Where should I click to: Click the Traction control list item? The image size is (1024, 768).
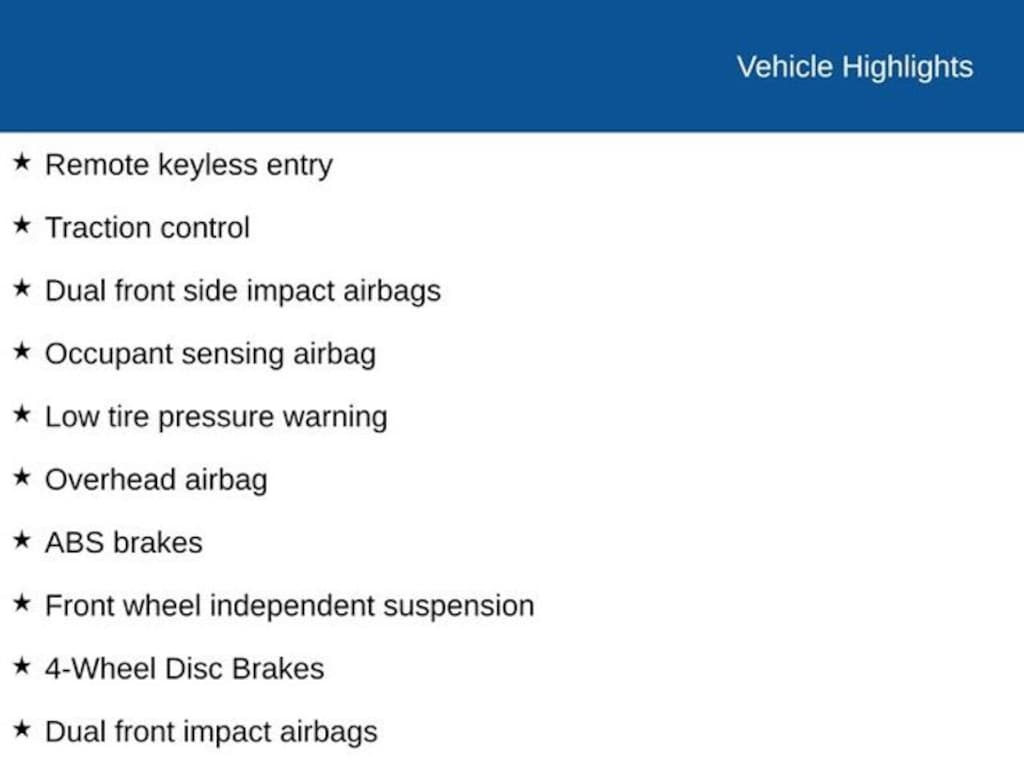tap(147, 228)
